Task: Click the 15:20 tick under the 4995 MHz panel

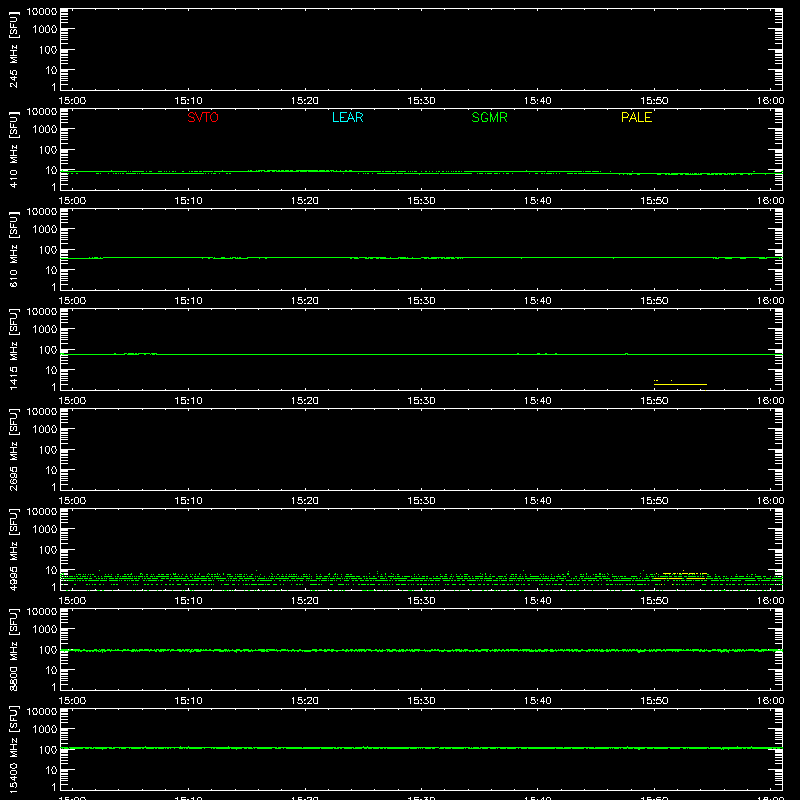Action: pyautogui.click(x=305, y=601)
